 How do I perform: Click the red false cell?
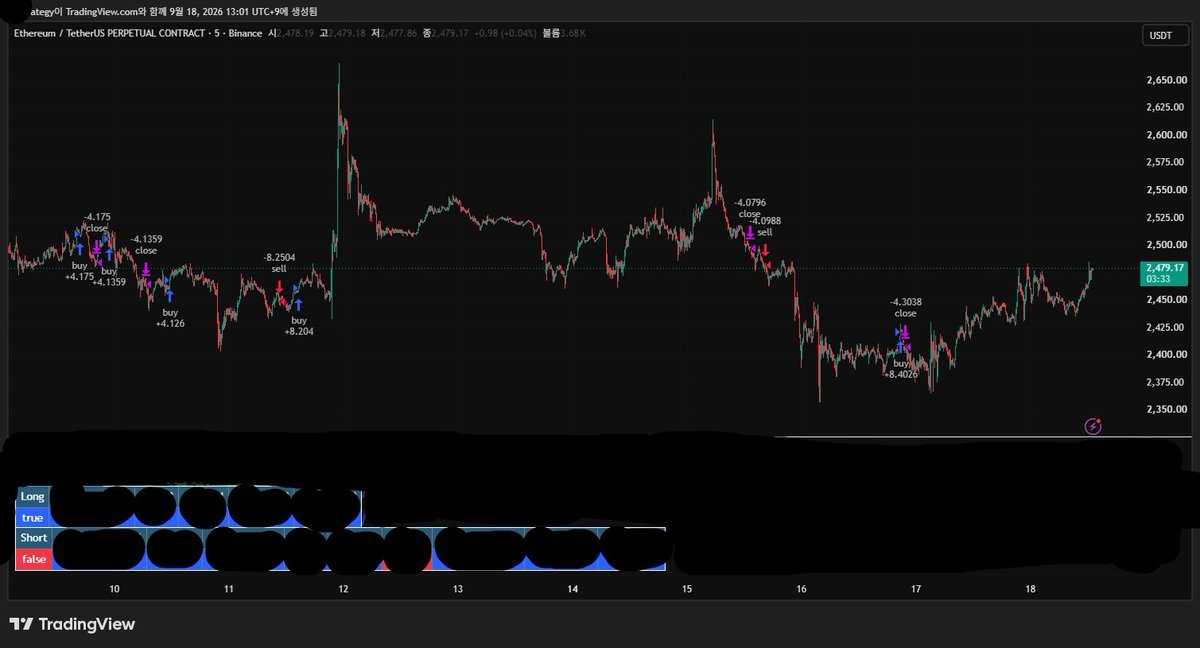pyautogui.click(x=34, y=560)
